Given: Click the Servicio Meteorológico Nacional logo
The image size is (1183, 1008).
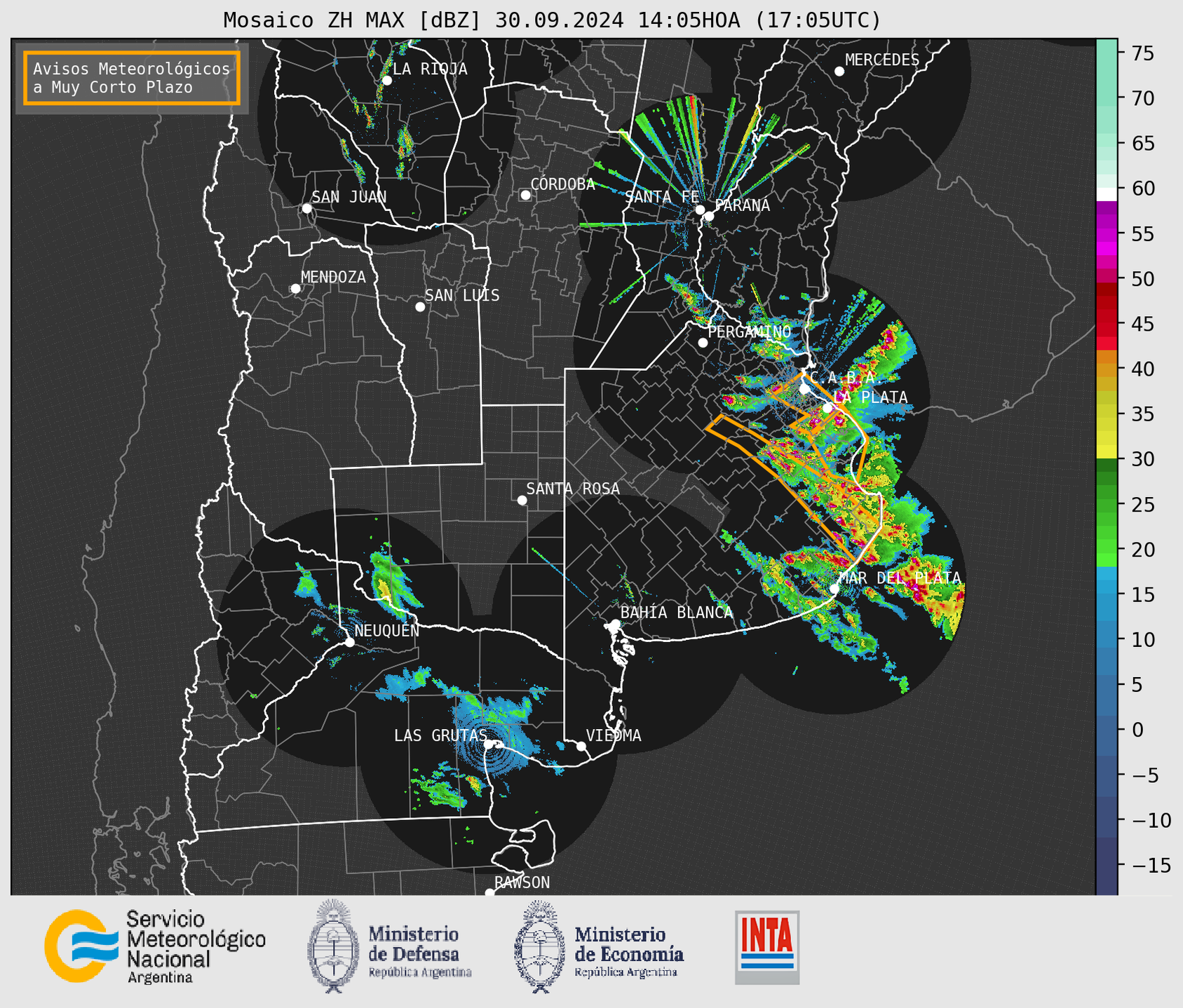Looking at the screenshot, I should pyautogui.click(x=155, y=946).
